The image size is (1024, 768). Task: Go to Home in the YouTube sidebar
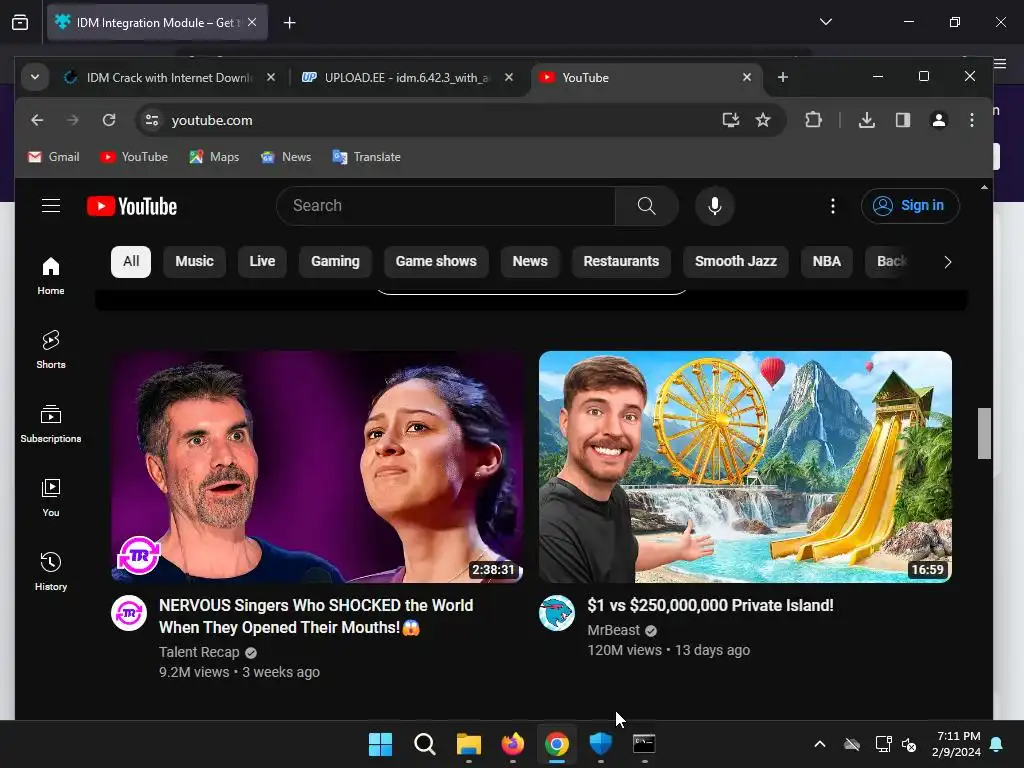point(51,276)
